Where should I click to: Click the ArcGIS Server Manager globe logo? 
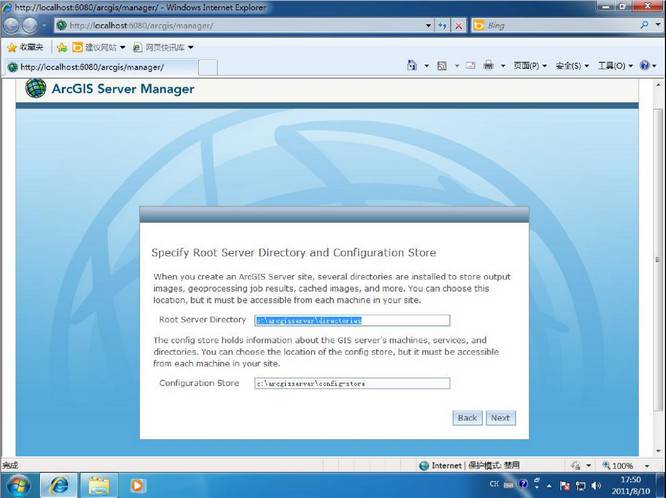click(x=35, y=88)
